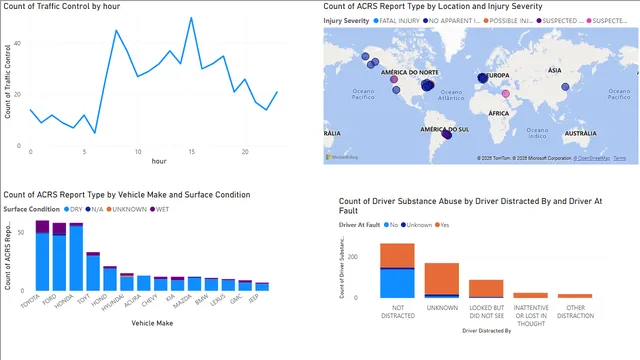Filter by Driver At Fault 'No' legend

coord(391,225)
